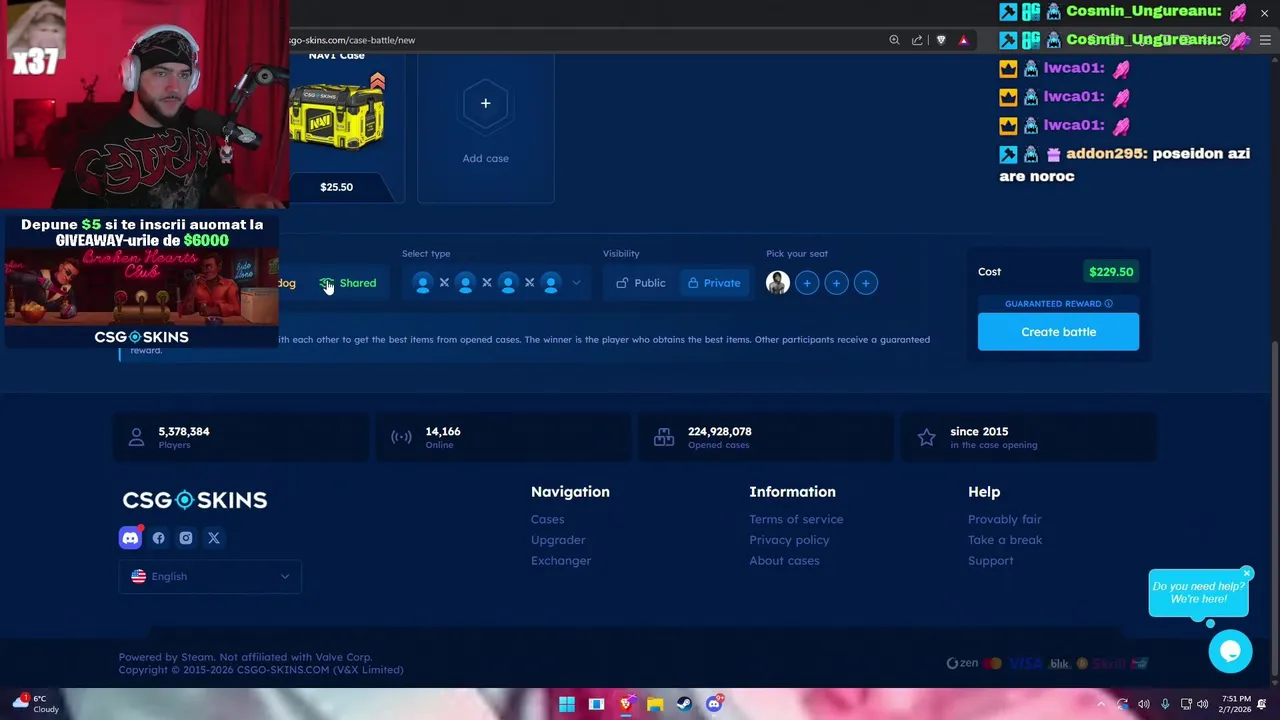Click the browser address bar URL

[352, 40]
